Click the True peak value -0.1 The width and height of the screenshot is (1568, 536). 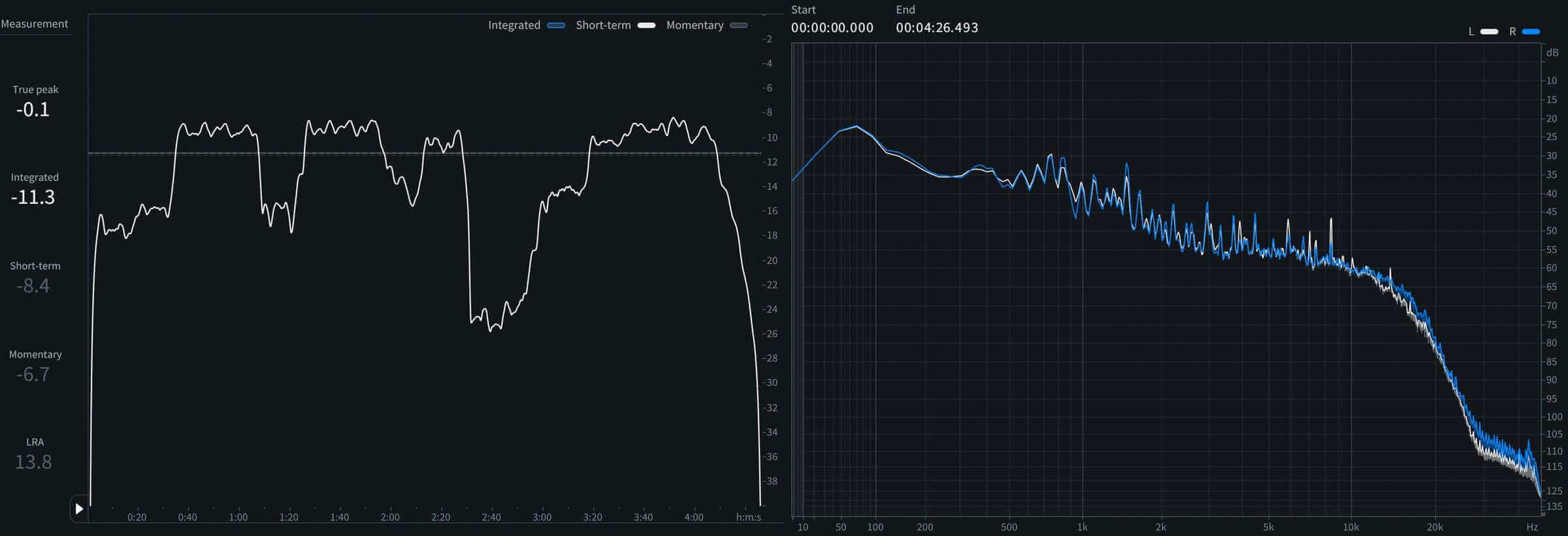33,109
